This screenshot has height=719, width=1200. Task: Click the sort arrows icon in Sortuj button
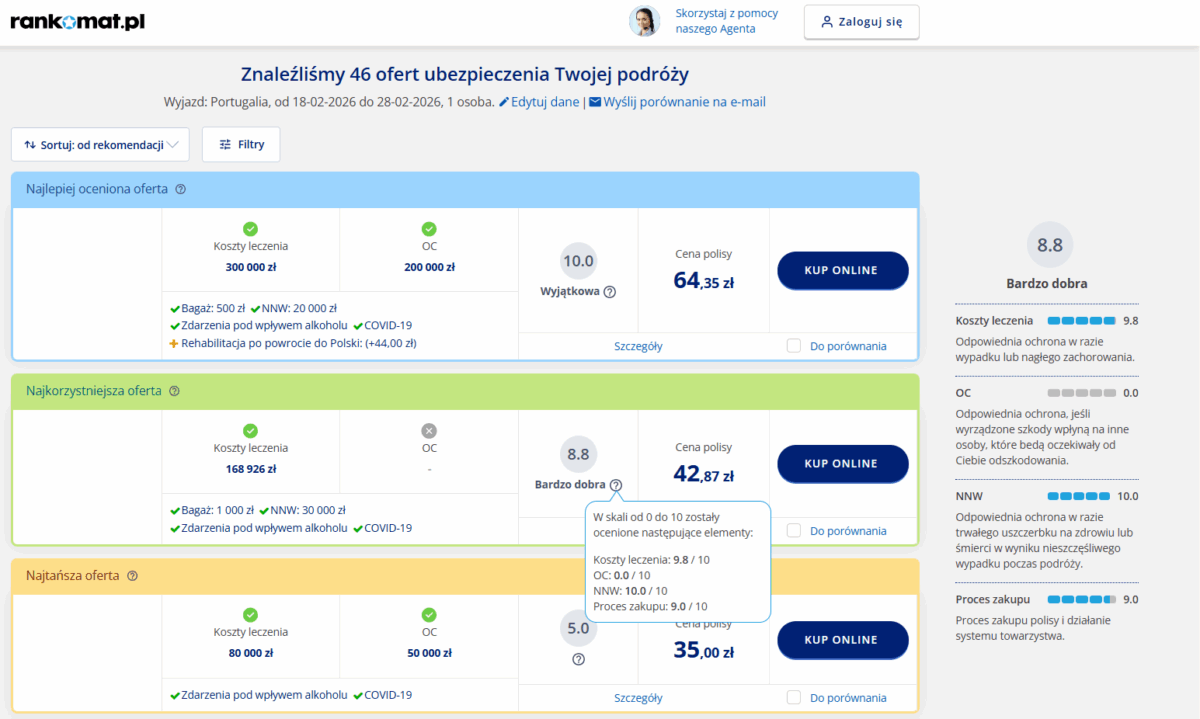point(28,144)
